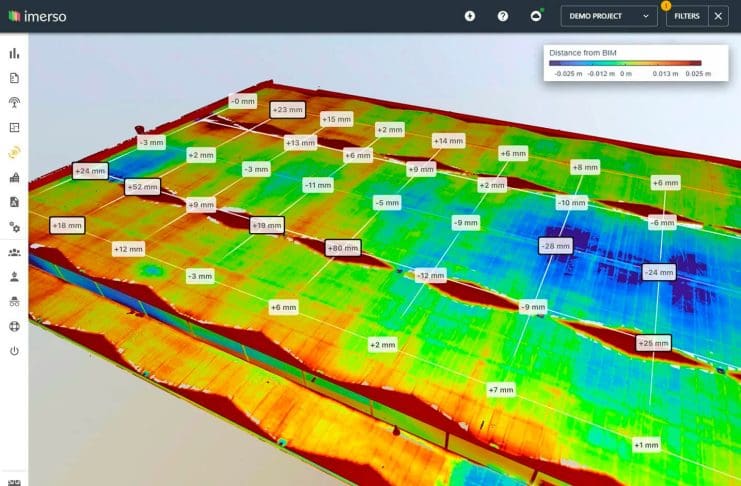
Task: Select the +80 mm deviation marker
Action: (x=342, y=247)
